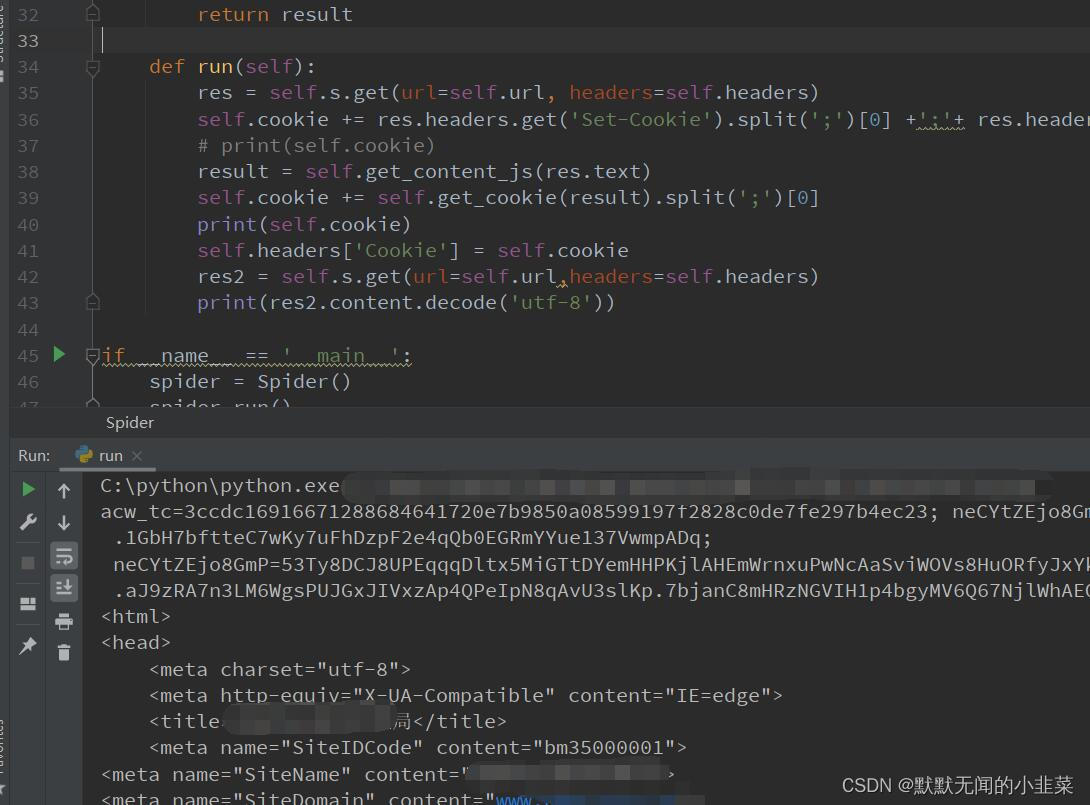Click the 'return result' statement
1090x805 pixels.
point(275,15)
